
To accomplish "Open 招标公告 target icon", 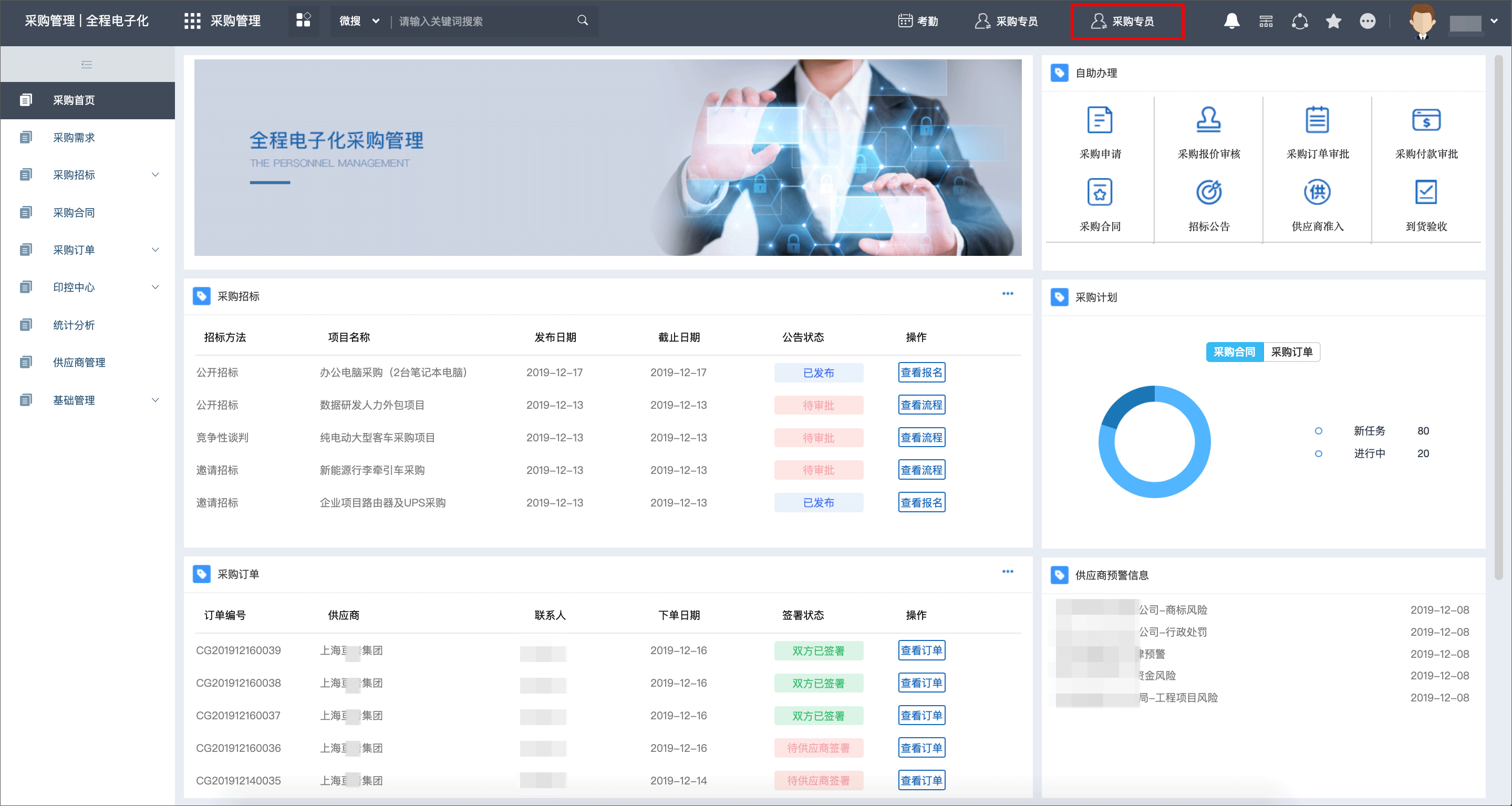I will 1208,192.
